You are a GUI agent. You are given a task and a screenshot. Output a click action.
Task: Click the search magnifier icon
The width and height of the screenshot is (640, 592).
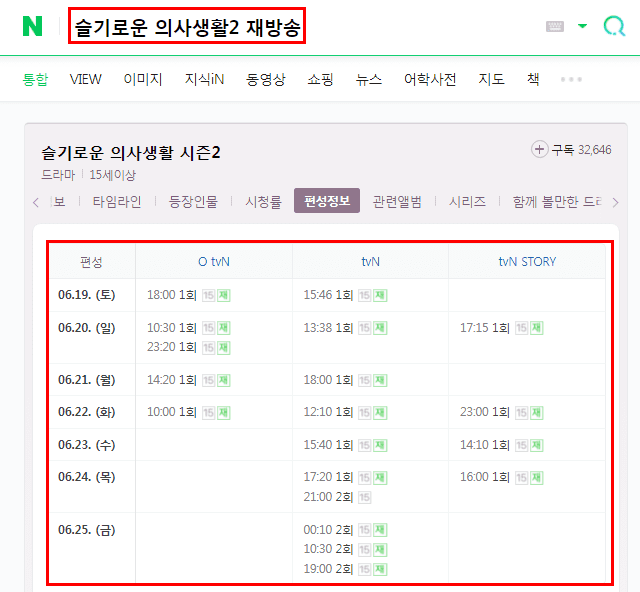point(614,26)
